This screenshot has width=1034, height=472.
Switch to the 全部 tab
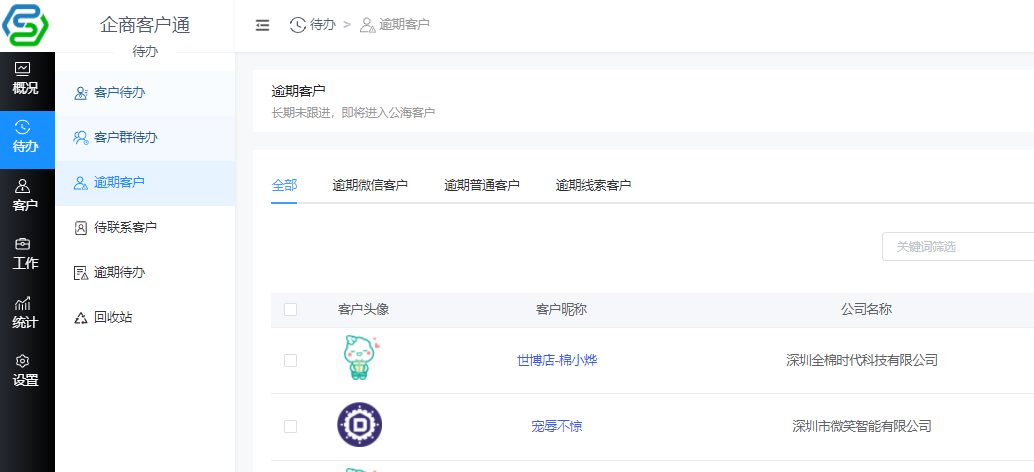(284, 185)
